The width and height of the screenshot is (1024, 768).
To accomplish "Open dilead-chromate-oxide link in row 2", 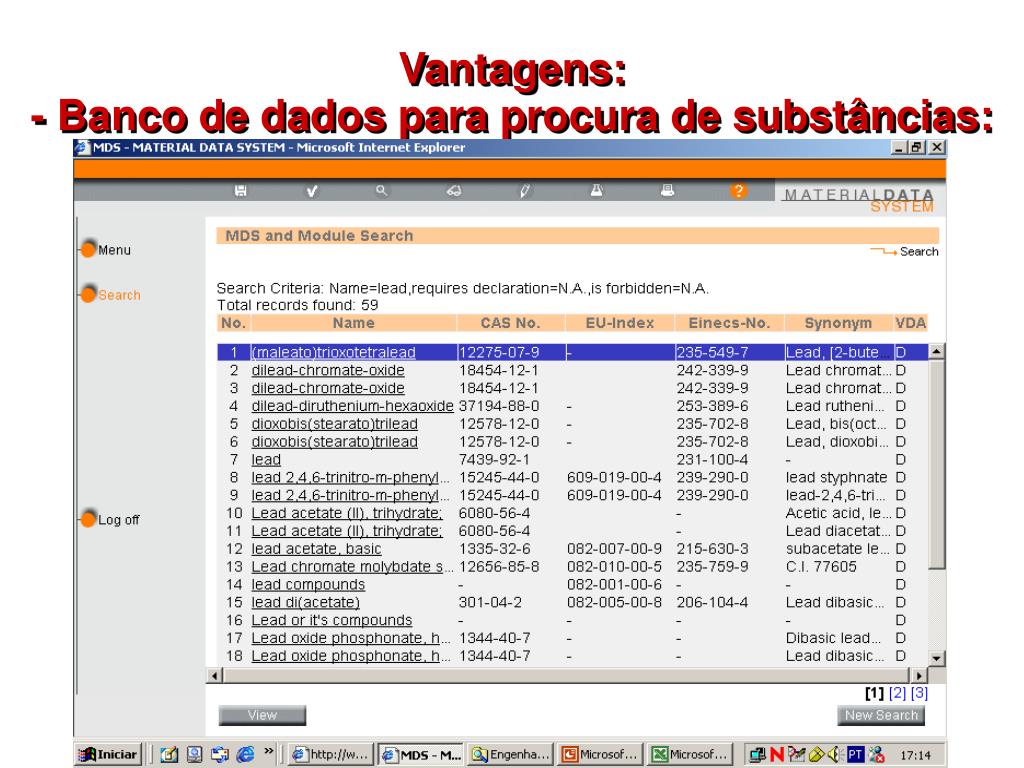I will pyautogui.click(x=328, y=370).
